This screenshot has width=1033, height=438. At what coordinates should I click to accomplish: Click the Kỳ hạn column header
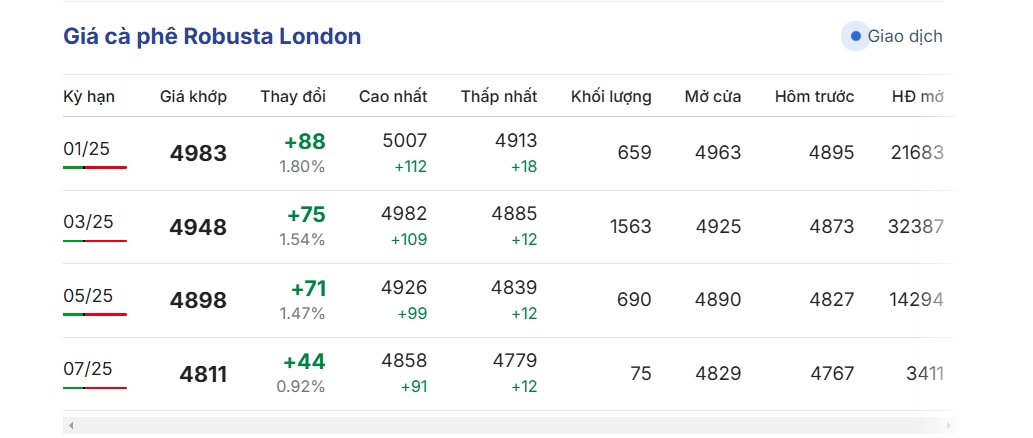89,97
